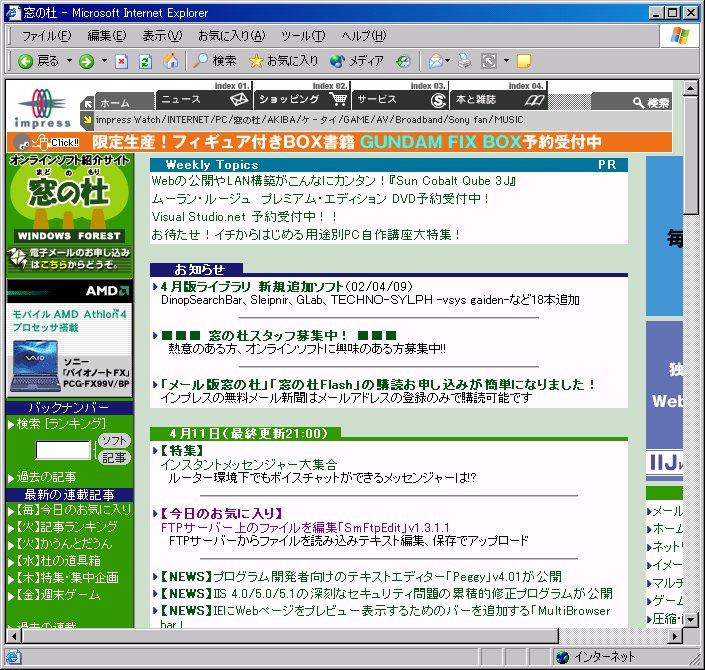Open 【火】かうんとだうん sidebar link

point(64,544)
